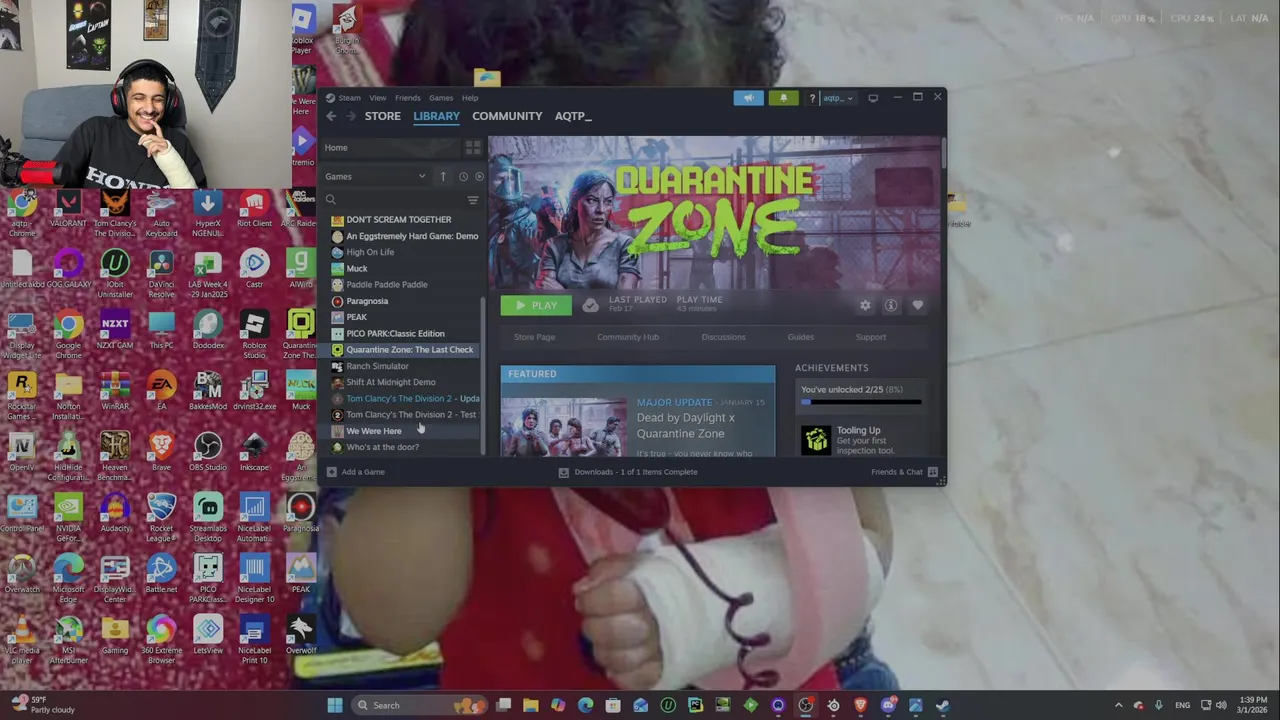Click Steam's back navigation arrow

click(331, 116)
